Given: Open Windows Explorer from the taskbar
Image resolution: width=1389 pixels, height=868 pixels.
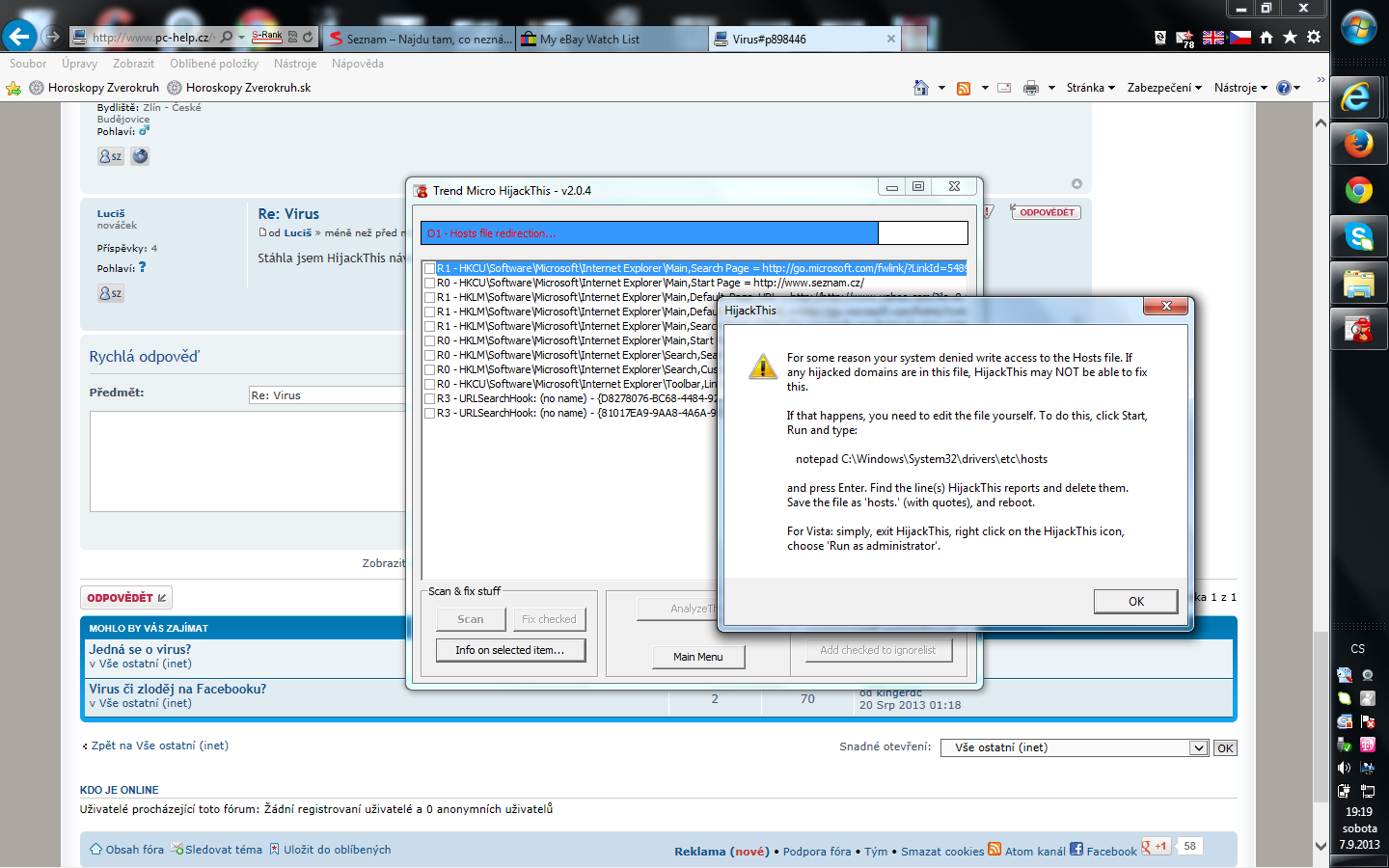Looking at the screenshot, I should 1358,283.
